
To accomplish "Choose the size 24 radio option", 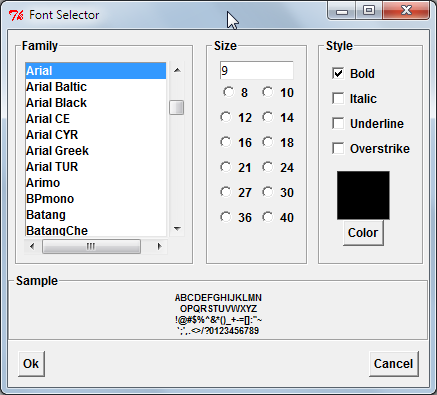I will [268, 167].
